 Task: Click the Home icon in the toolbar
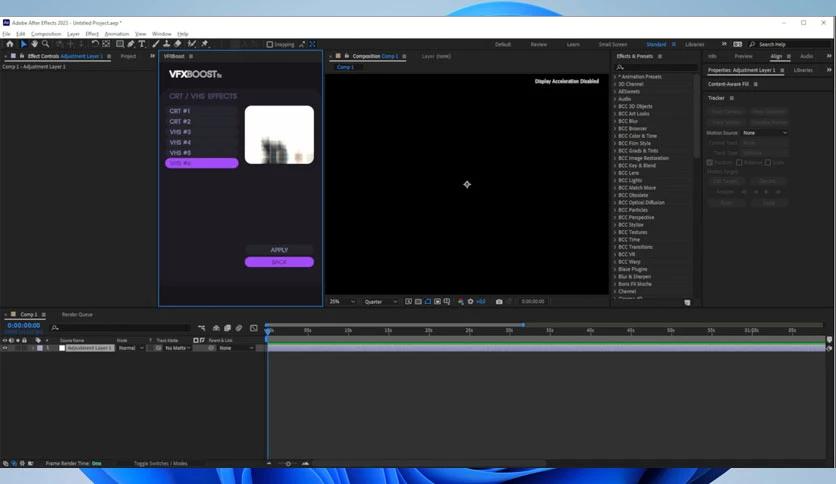click(10, 44)
